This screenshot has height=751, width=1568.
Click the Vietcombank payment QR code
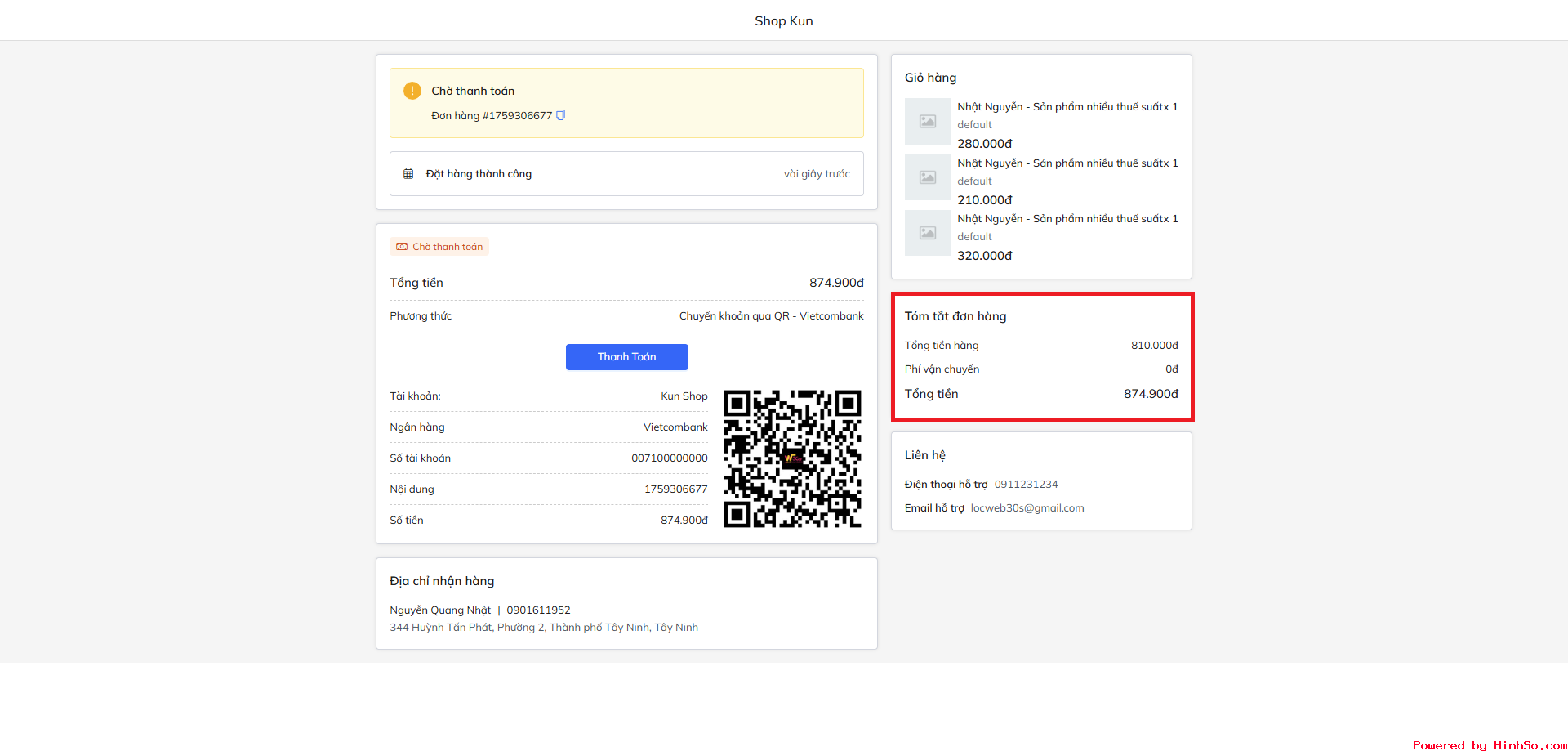[x=792, y=458]
